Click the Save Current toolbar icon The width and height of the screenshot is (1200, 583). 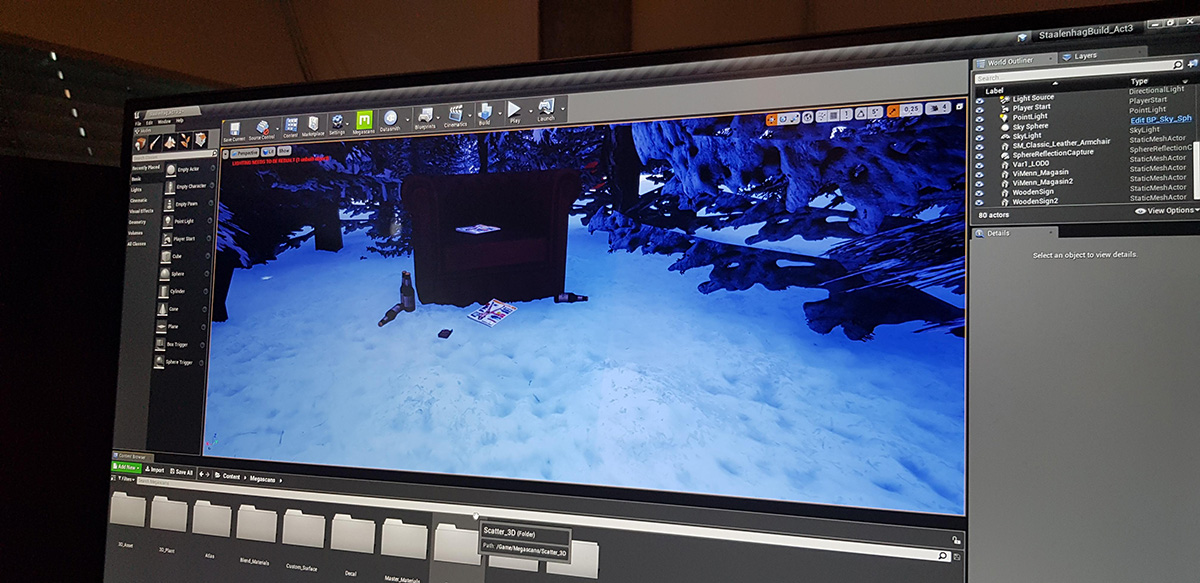click(x=235, y=130)
